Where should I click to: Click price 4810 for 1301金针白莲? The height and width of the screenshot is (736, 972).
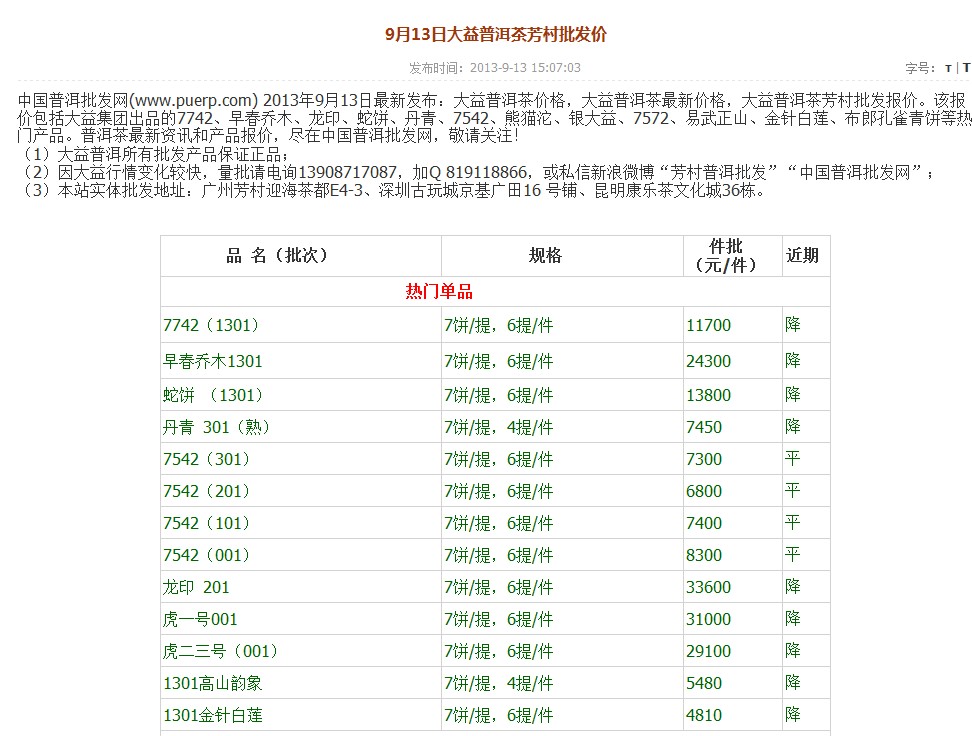point(704,715)
